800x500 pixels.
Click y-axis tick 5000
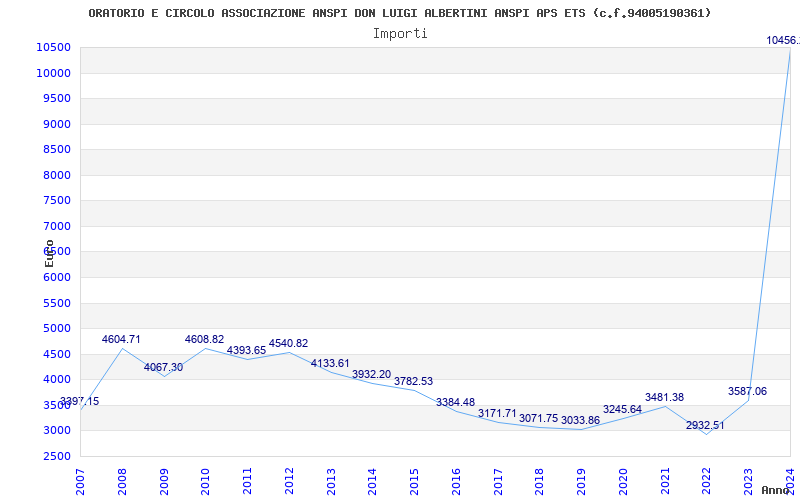[x=57, y=329]
